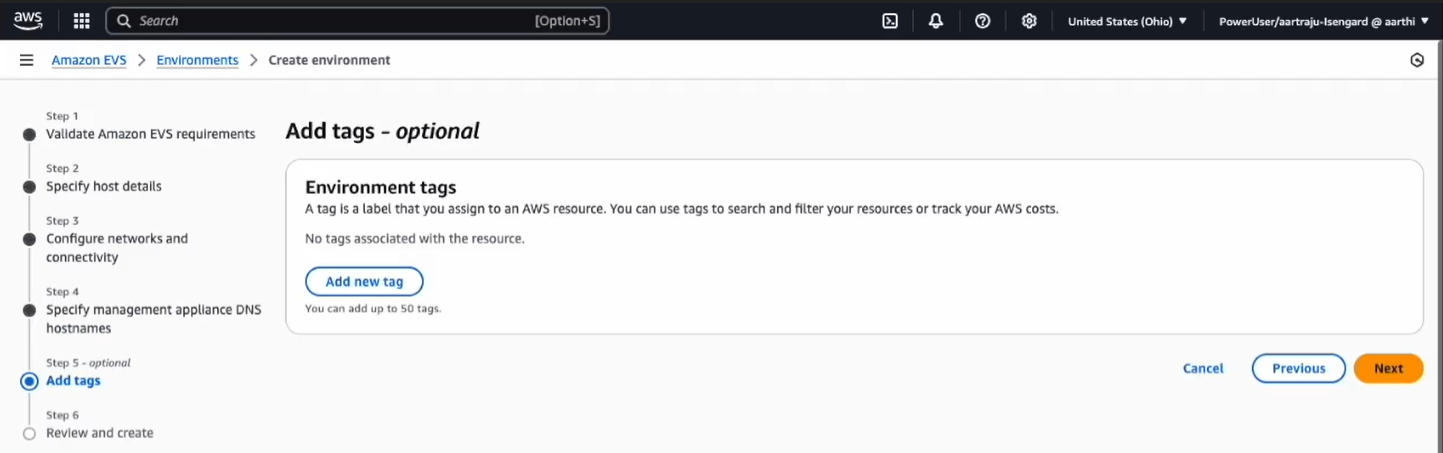The width and height of the screenshot is (1443, 453).
Task: Click the Step 3 bullet marker
Action: coord(29,239)
